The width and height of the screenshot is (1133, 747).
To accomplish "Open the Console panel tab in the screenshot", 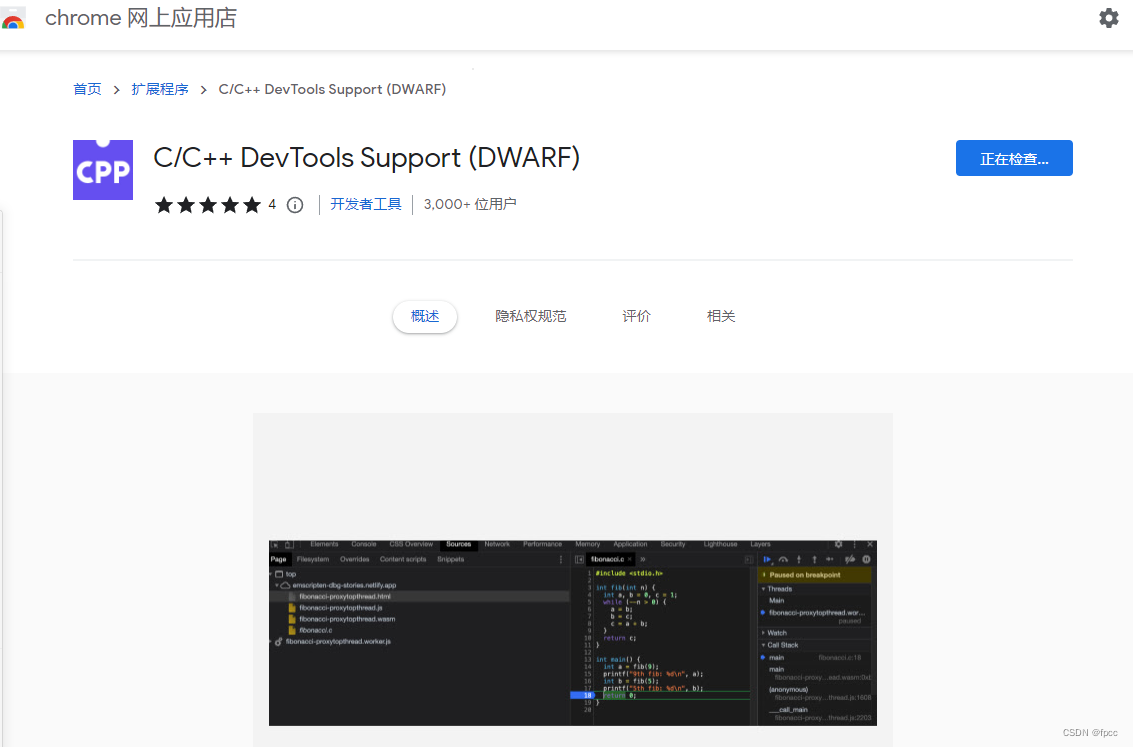I will coord(364,544).
